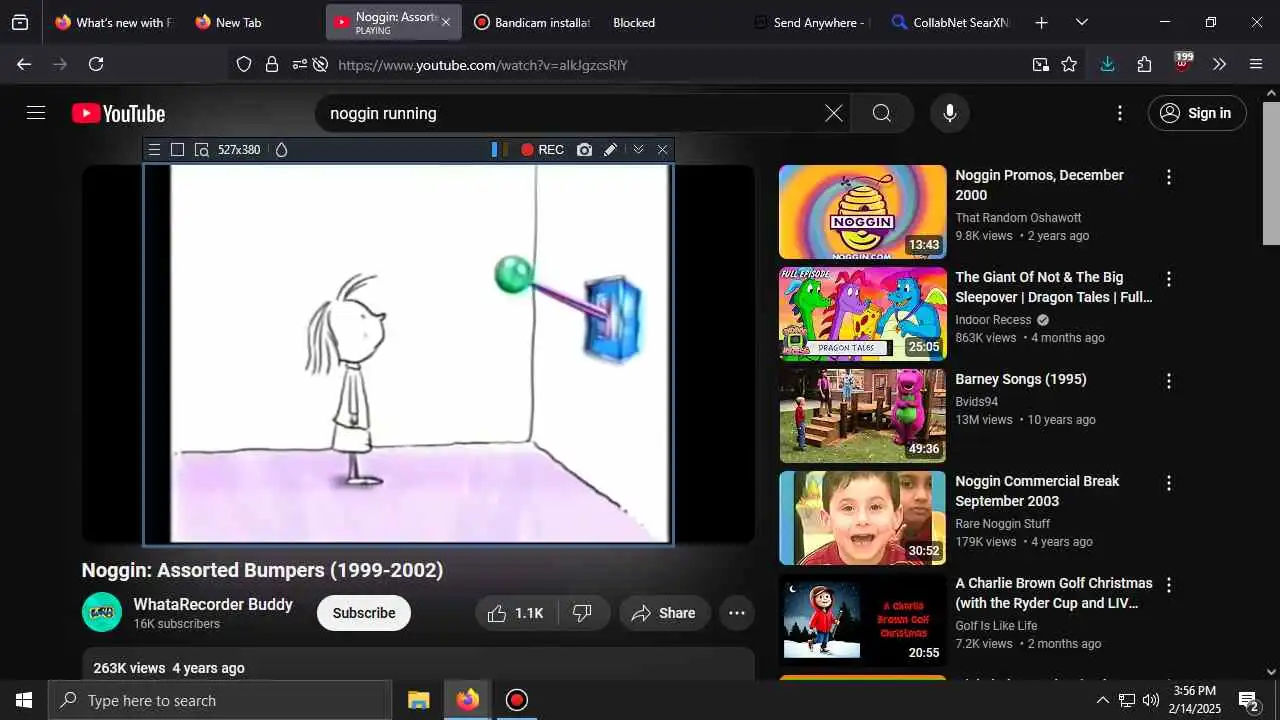Screen dimensions: 1280x720
Task: Open the list all tabs dropdown
Action: pyautogui.click(x=1081, y=22)
